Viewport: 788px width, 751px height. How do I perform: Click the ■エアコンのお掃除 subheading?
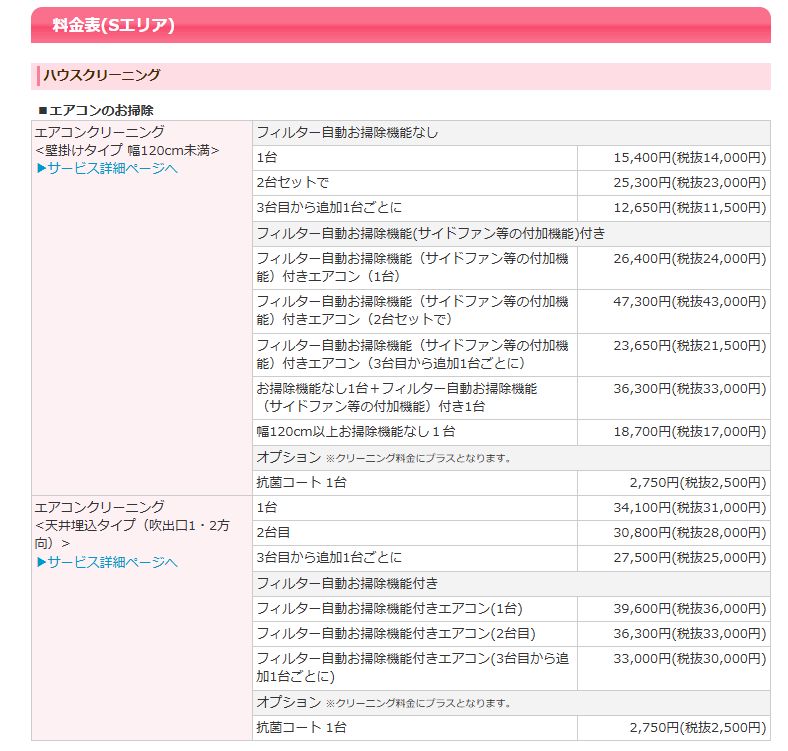click(x=95, y=109)
